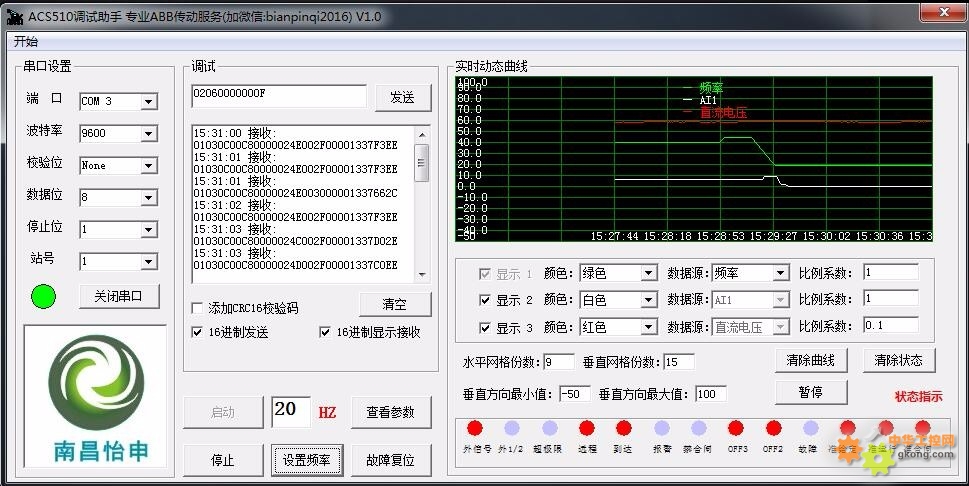Open the 红色 color dropdown for curve 3
This screenshot has height=486, width=969.
pos(648,327)
